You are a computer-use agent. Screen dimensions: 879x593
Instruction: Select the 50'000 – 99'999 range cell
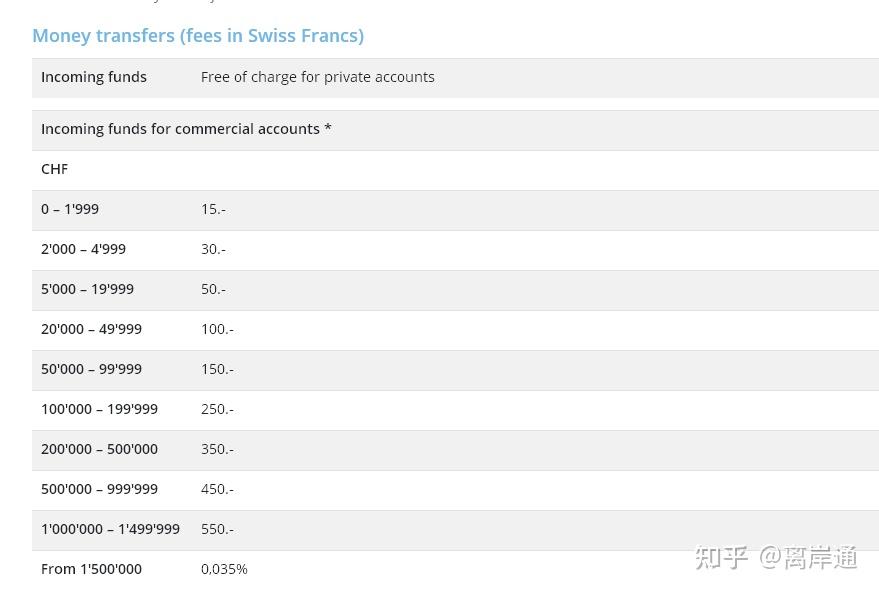tap(91, 369)
